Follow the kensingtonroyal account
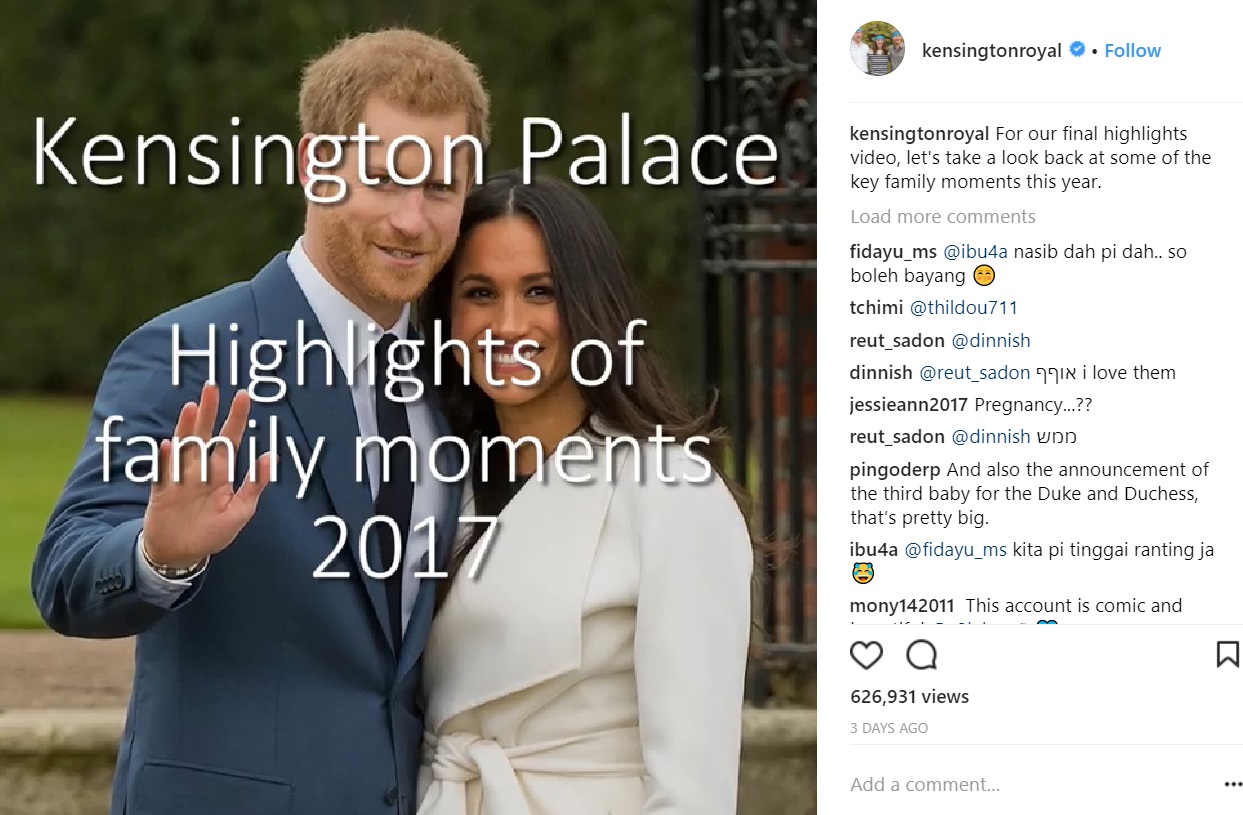This screenshot has height=815, width=1243. pyautogui.click(x=1132, y=50)
